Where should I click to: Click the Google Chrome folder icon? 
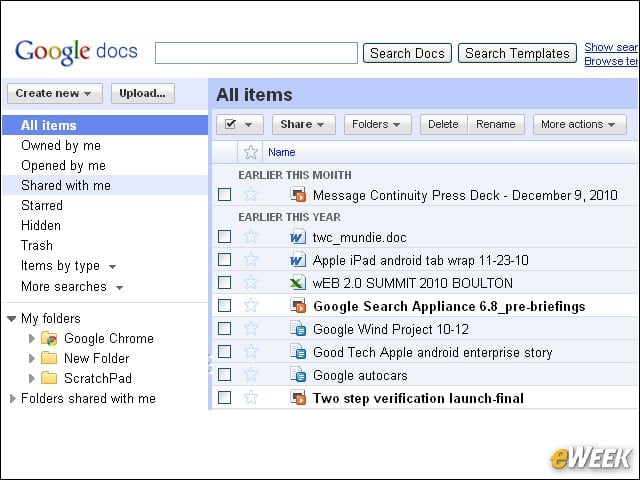click(x=49, y=338)
